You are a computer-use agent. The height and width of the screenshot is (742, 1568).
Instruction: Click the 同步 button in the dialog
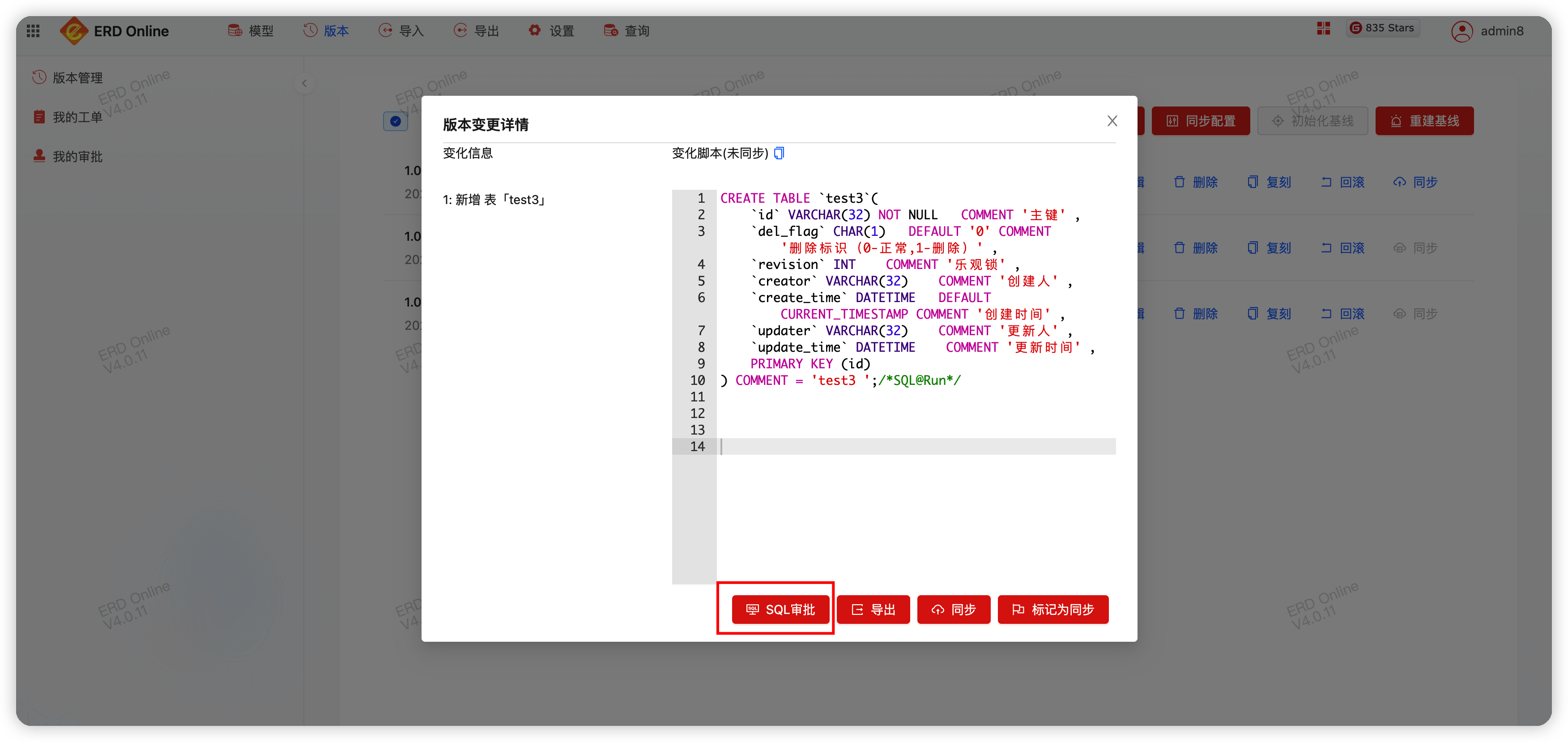[x=953, y=609]
